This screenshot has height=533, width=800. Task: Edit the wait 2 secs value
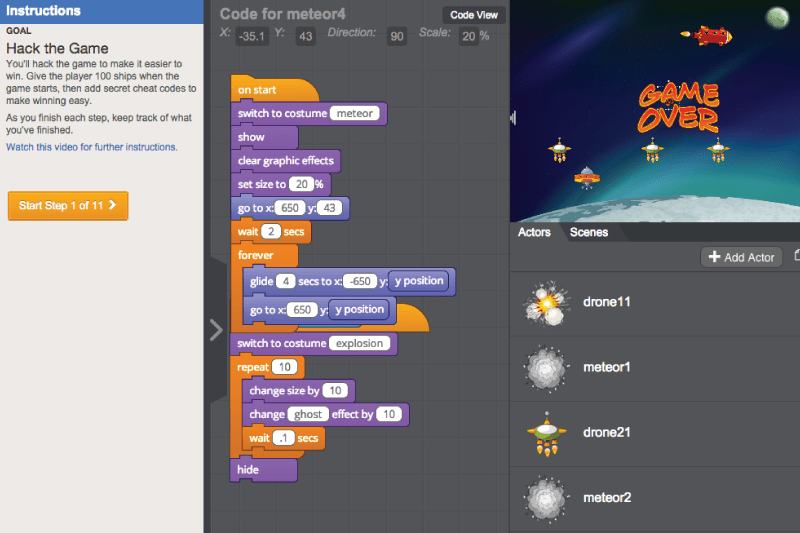(271, 232)
